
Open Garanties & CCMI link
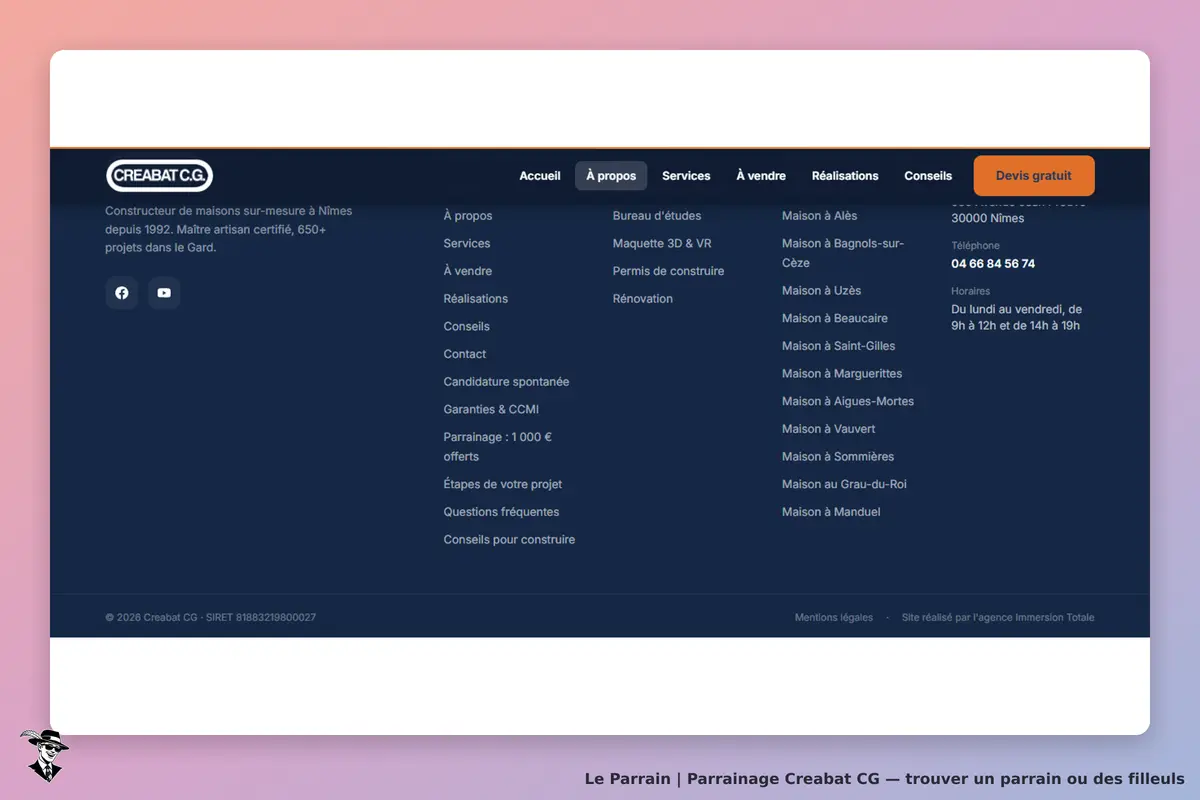pos(491,410)
